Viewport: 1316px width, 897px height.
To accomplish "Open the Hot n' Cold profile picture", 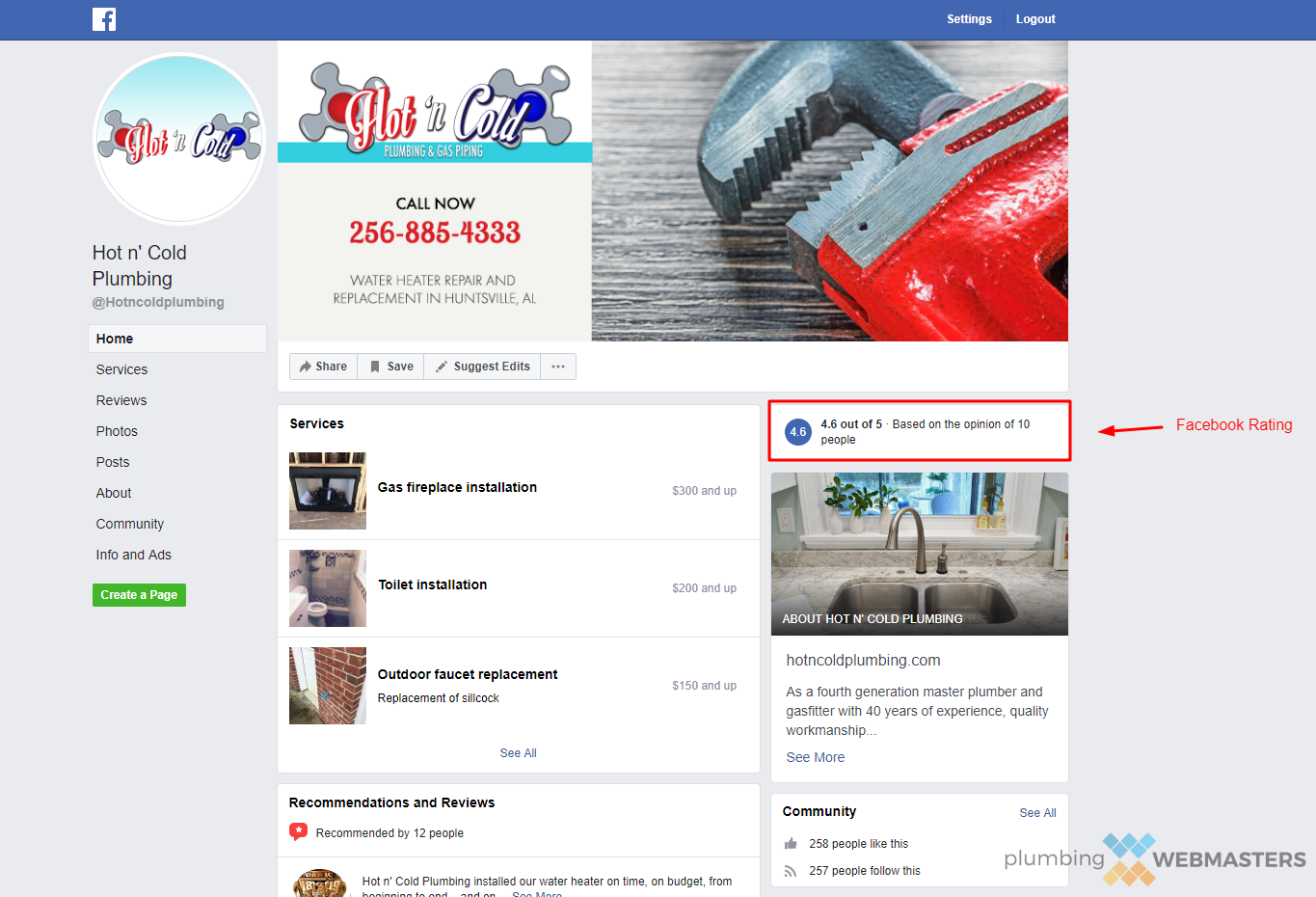I will pos(179,139).
